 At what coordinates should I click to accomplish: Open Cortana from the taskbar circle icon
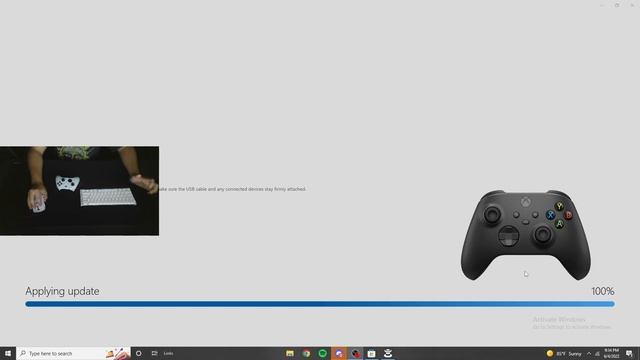(139, 353)
